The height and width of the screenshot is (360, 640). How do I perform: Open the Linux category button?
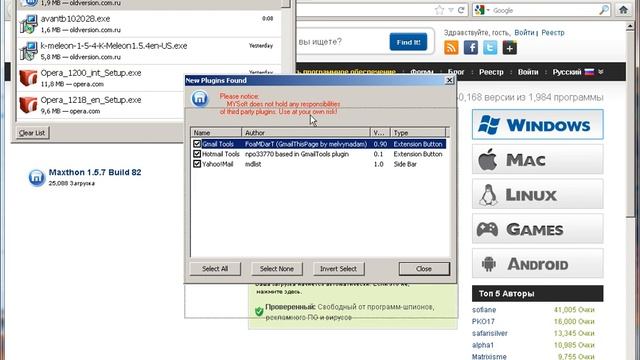click(x=538, y=194)
